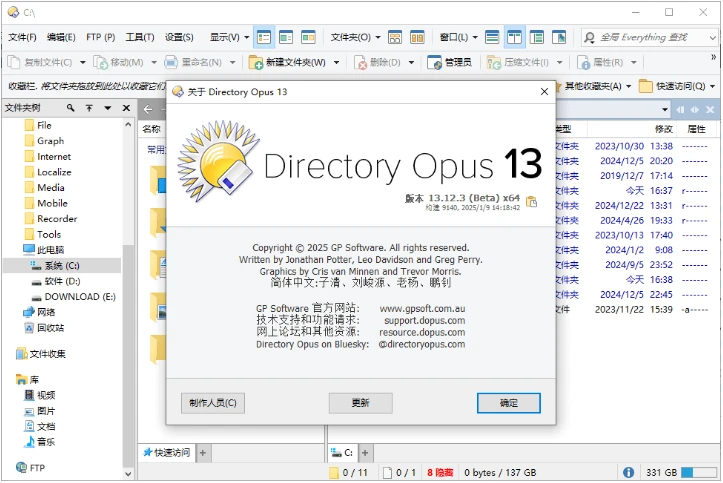Click the blue info icon in status bar
This screenshot has width=723, height=483.
tap(628, 472)
